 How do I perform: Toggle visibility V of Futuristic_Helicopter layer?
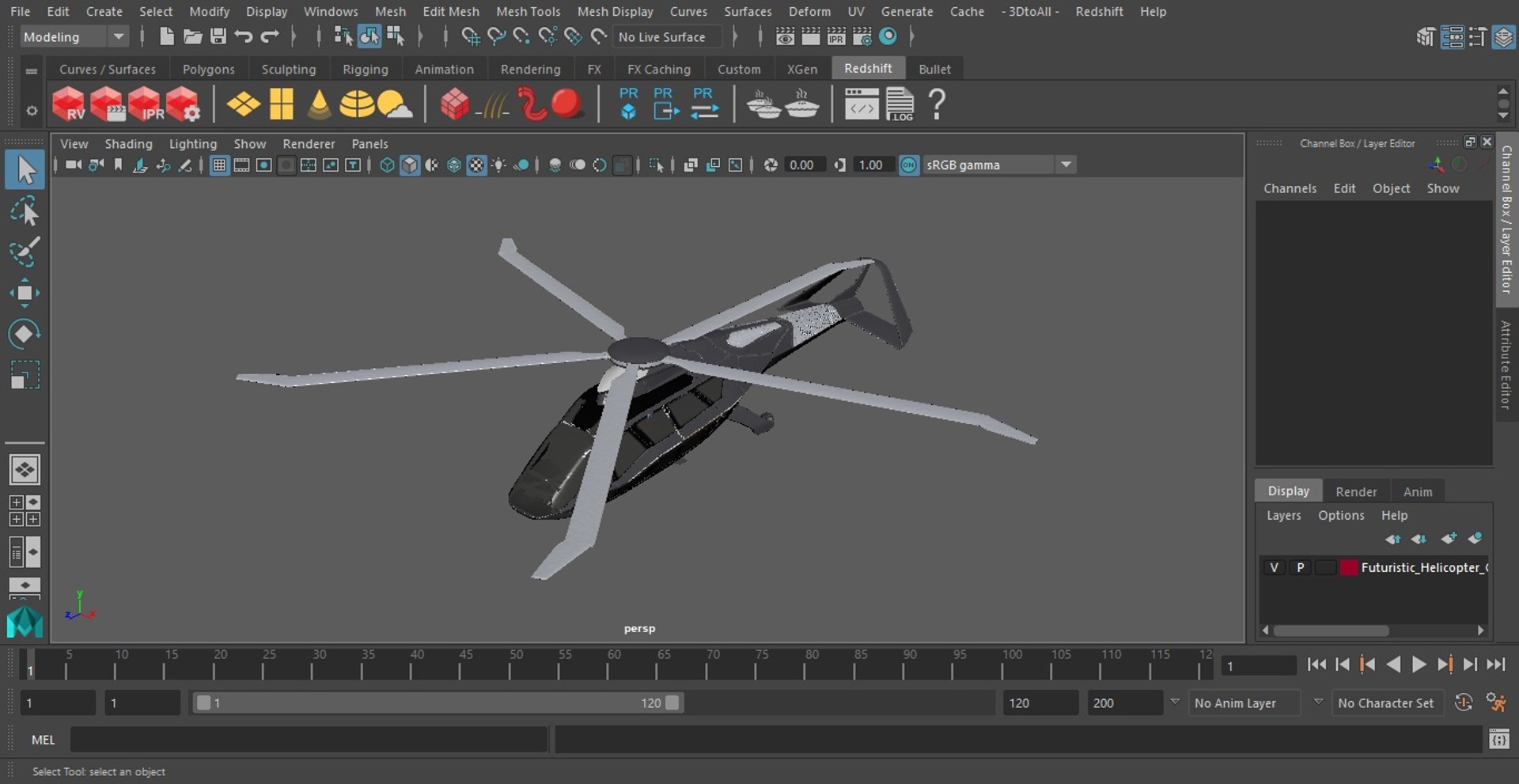click(1274, 567)
